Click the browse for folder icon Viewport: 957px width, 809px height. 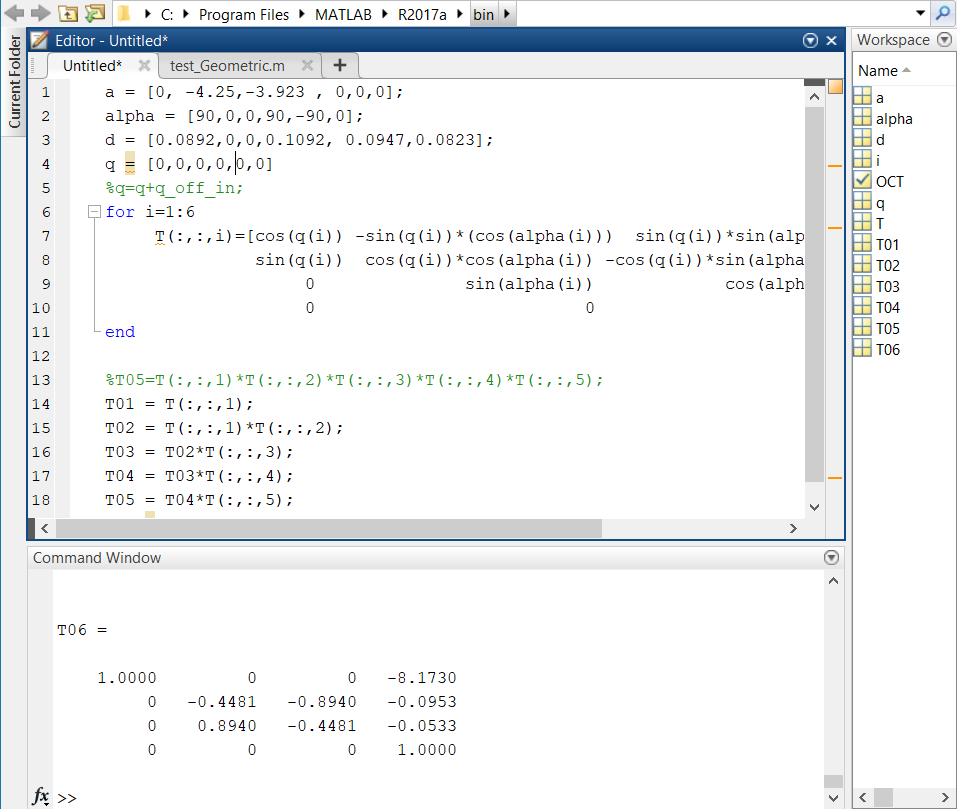point(94,14)
